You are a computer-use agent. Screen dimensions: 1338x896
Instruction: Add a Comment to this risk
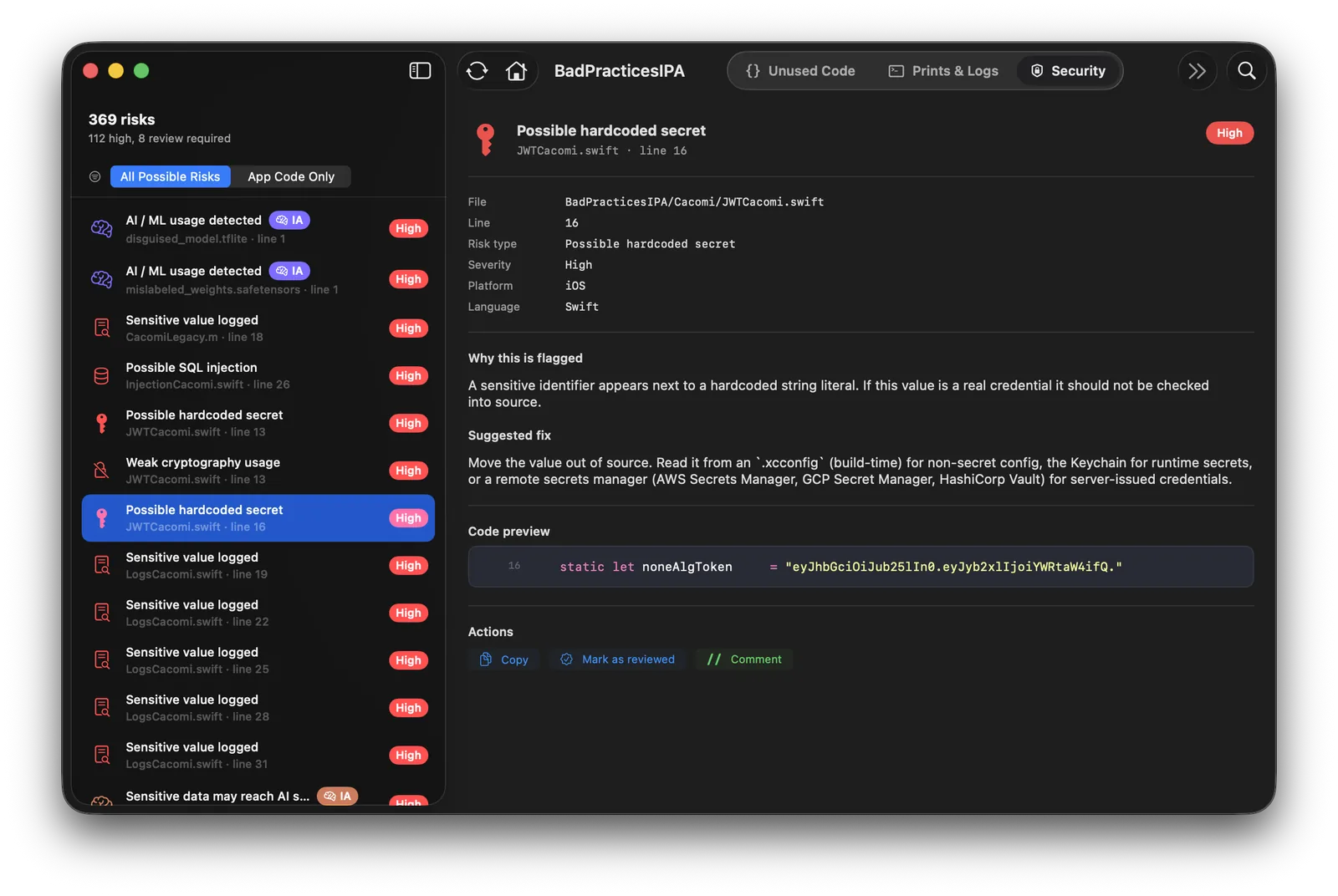pos(744,659)
